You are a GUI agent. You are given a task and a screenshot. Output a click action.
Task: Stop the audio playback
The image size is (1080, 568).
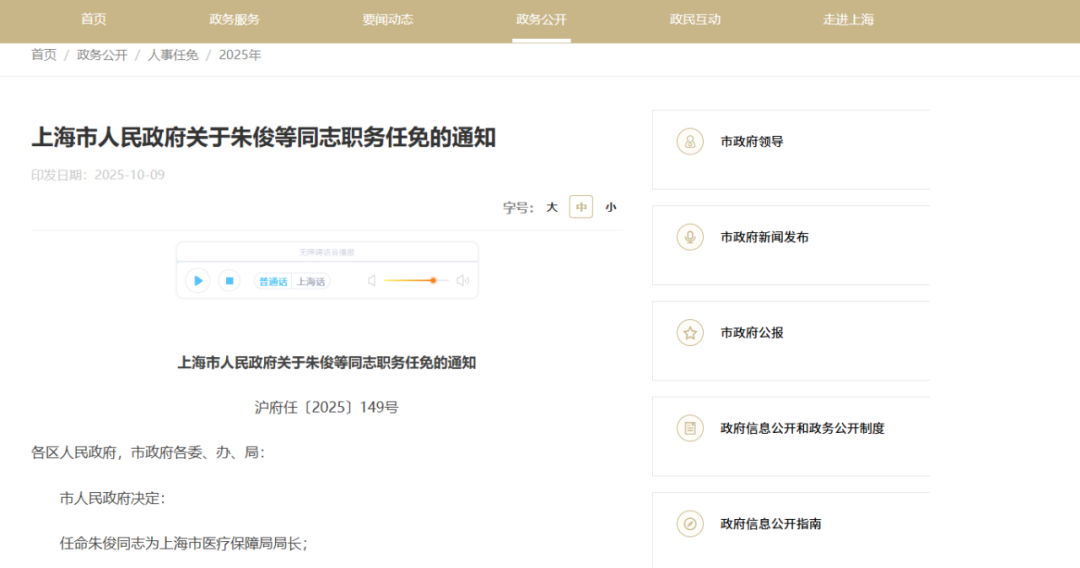[x=229, y=281]
